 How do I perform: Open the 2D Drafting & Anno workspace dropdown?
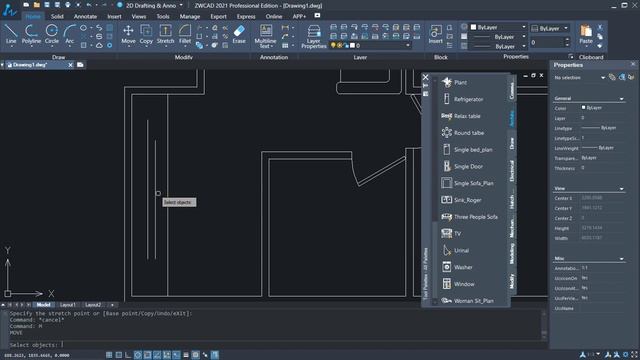(x=181, y=5)
